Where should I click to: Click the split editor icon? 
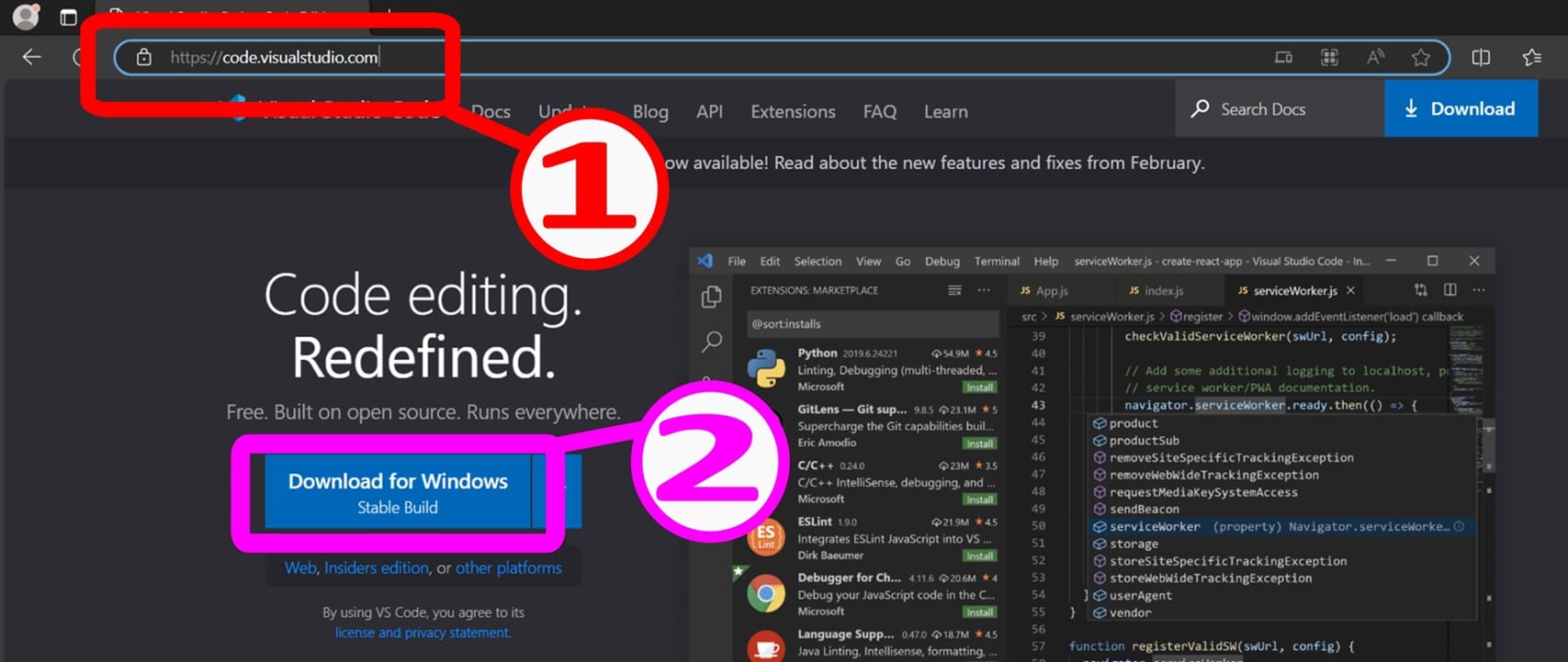tap(1450, 289)
